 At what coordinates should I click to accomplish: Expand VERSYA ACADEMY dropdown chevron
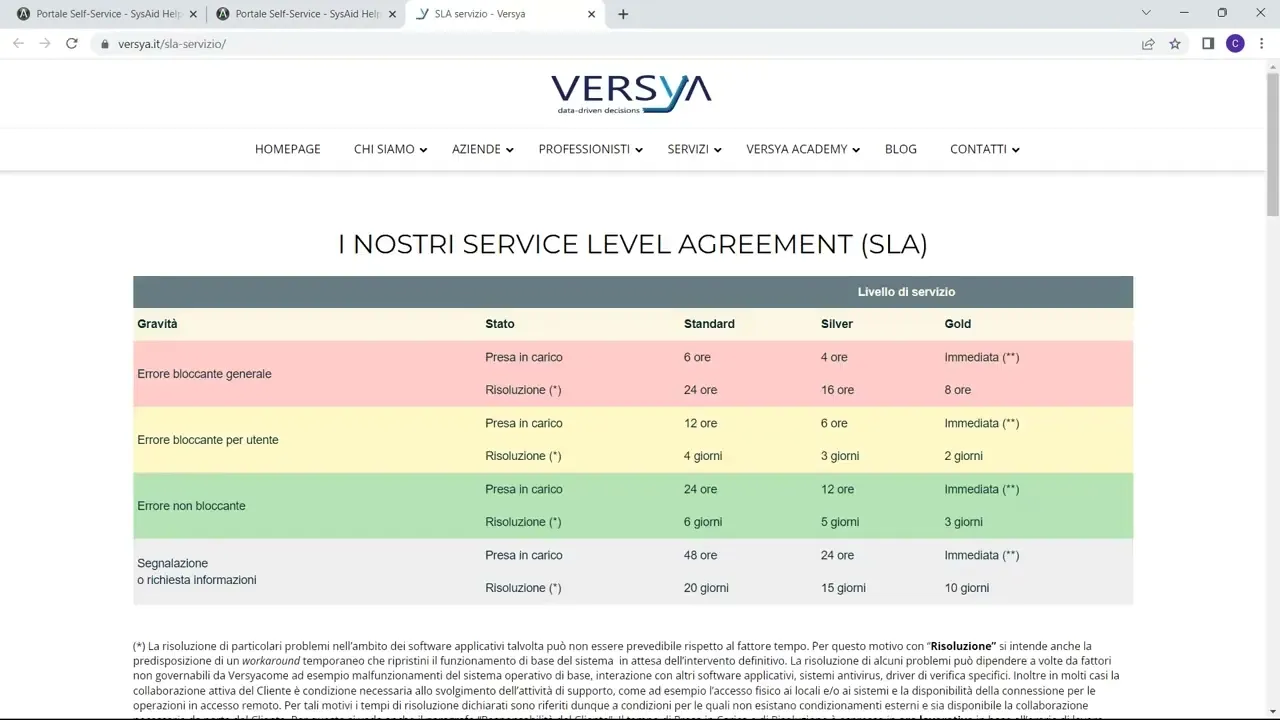[x=857, y=150]
